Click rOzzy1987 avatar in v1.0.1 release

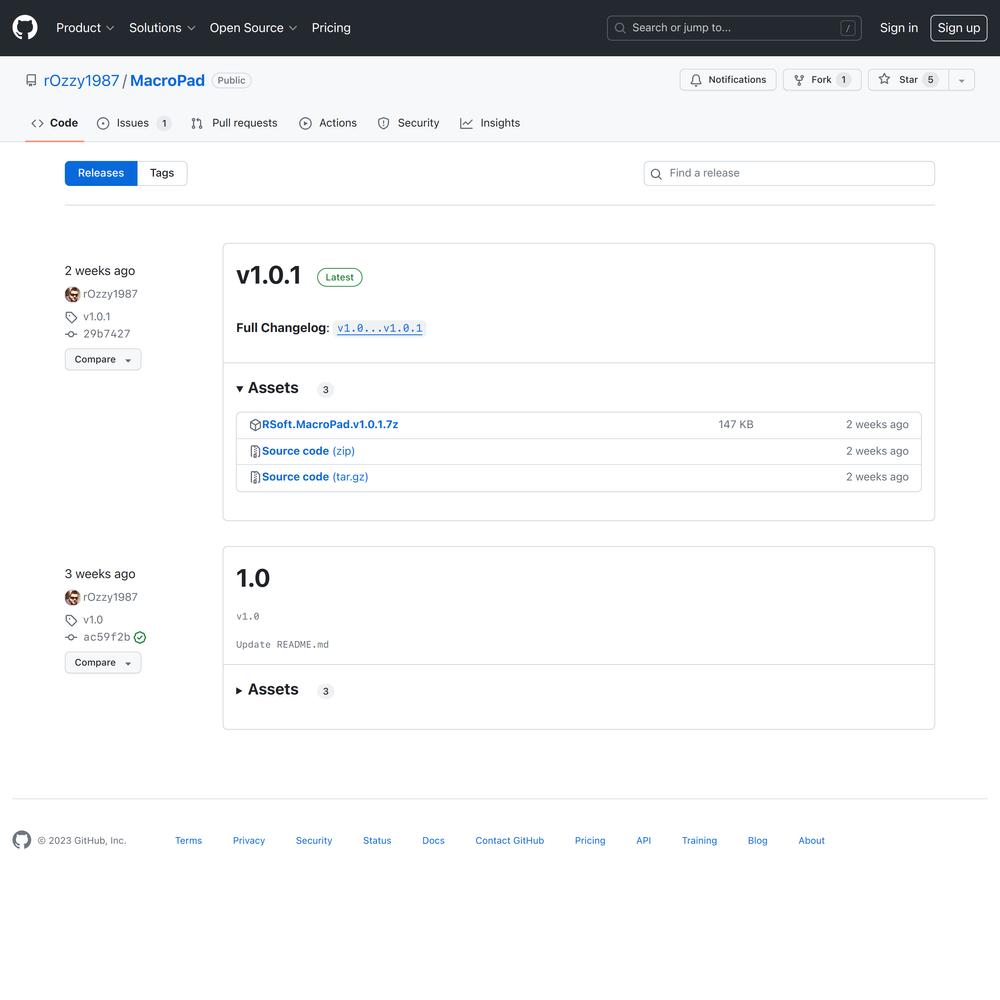(72, 294)
